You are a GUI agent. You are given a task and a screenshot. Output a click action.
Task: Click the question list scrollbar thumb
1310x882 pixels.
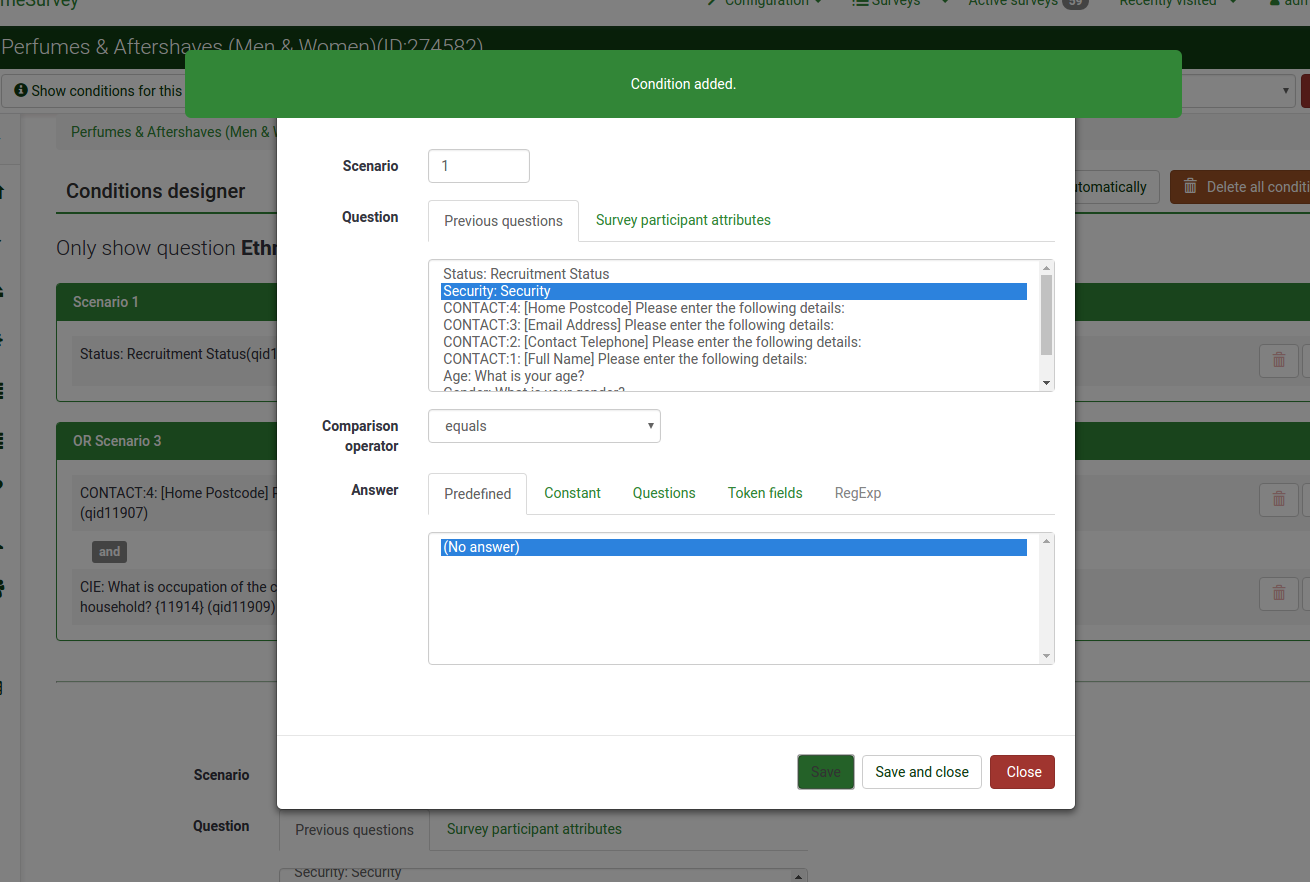1047,315
